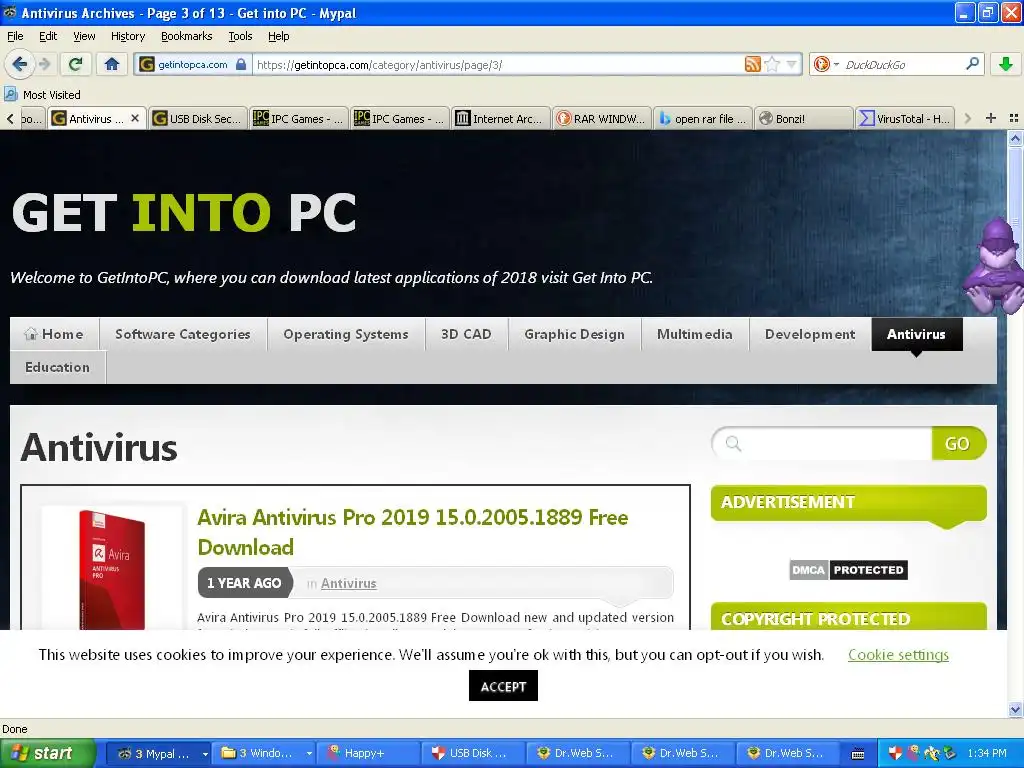Open Development navigation item

coord(810,334)
